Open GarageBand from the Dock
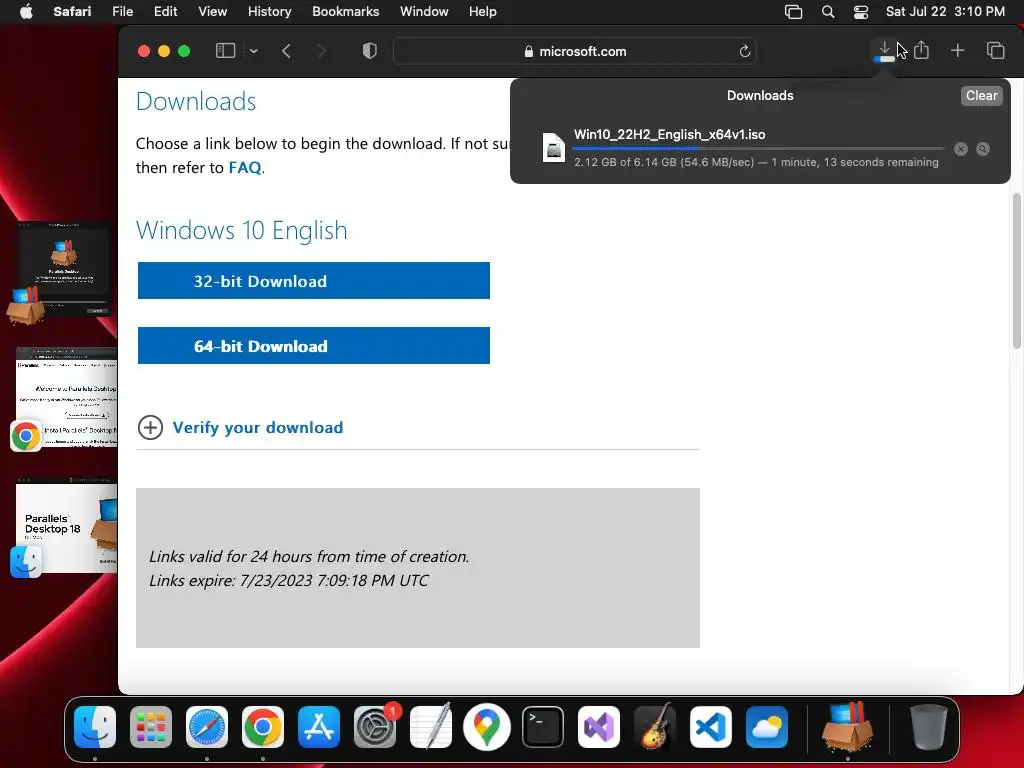 click(x=655, y=726)
